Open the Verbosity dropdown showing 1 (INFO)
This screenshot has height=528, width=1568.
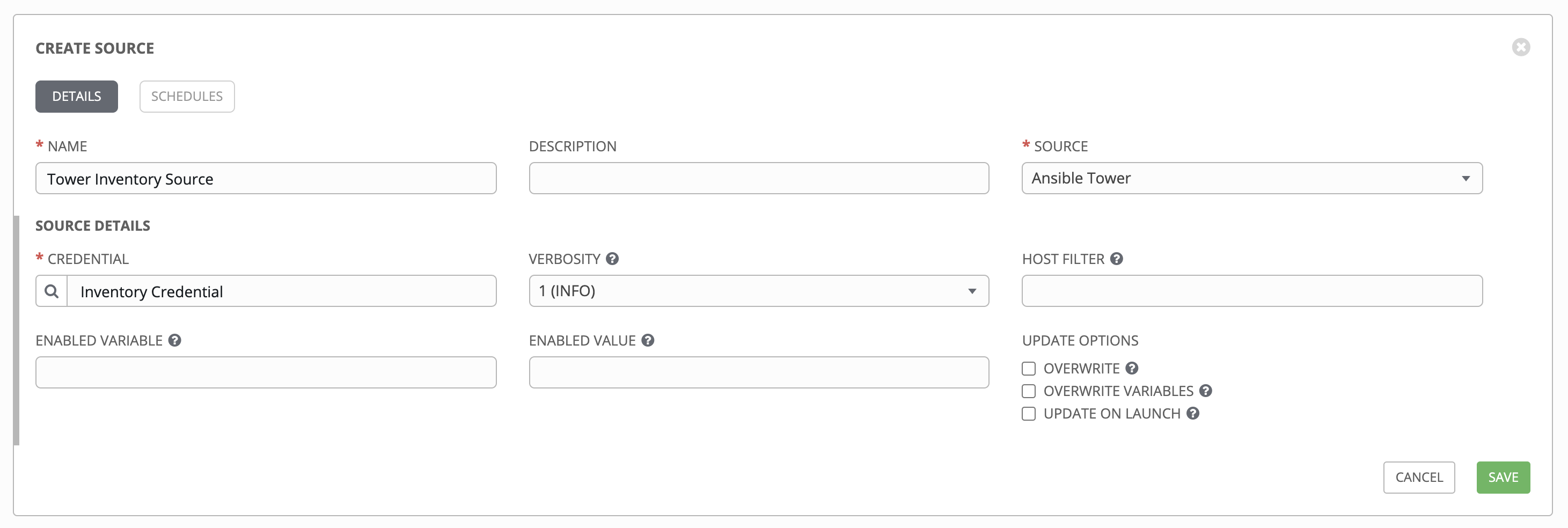click(758, 291)
